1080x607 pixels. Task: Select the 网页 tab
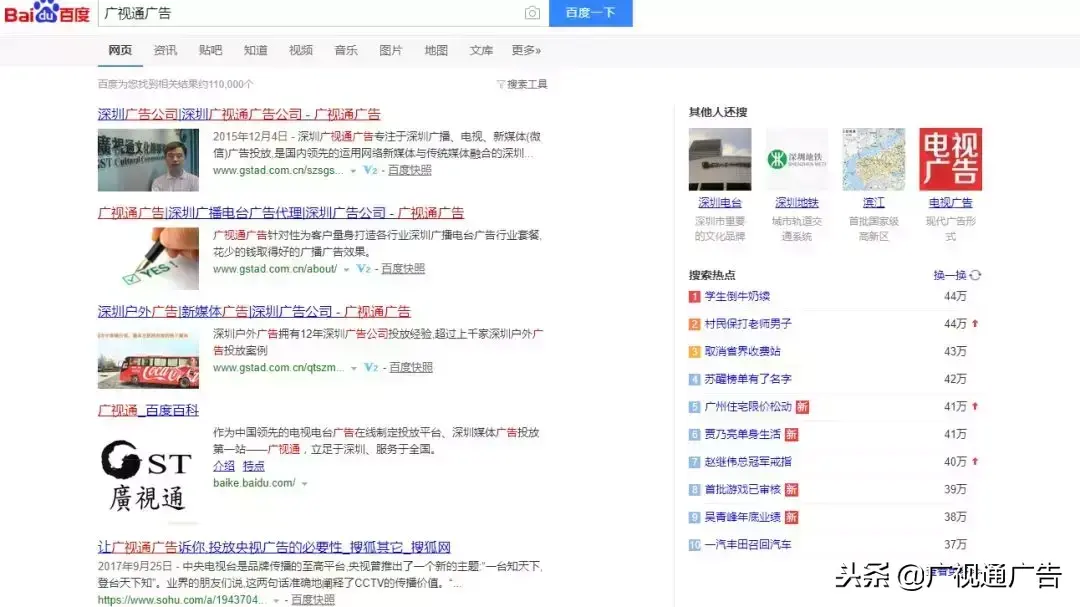click(x=120, y=50)
